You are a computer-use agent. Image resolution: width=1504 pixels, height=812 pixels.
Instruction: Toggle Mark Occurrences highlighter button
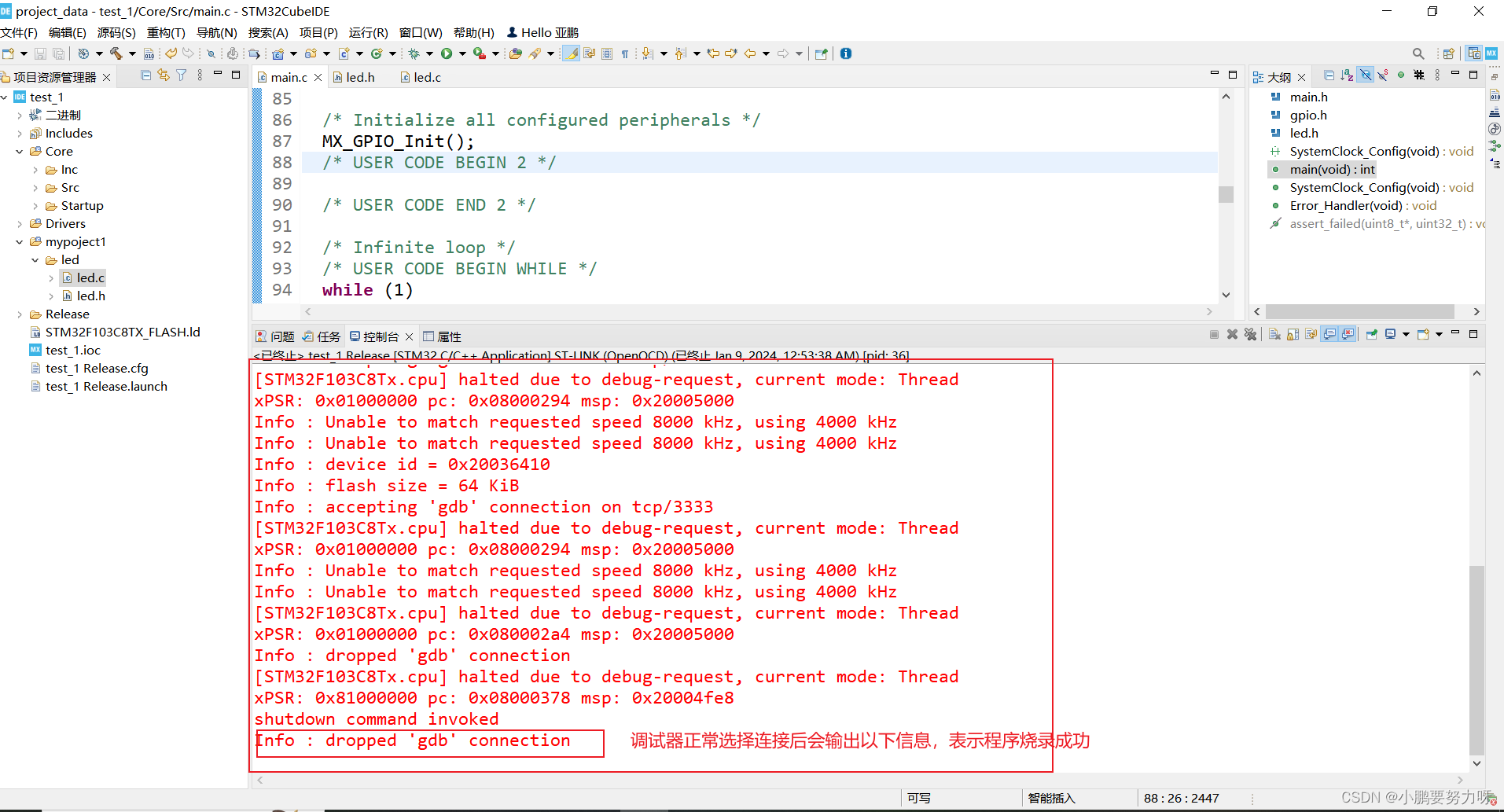[x=572, y=53]
